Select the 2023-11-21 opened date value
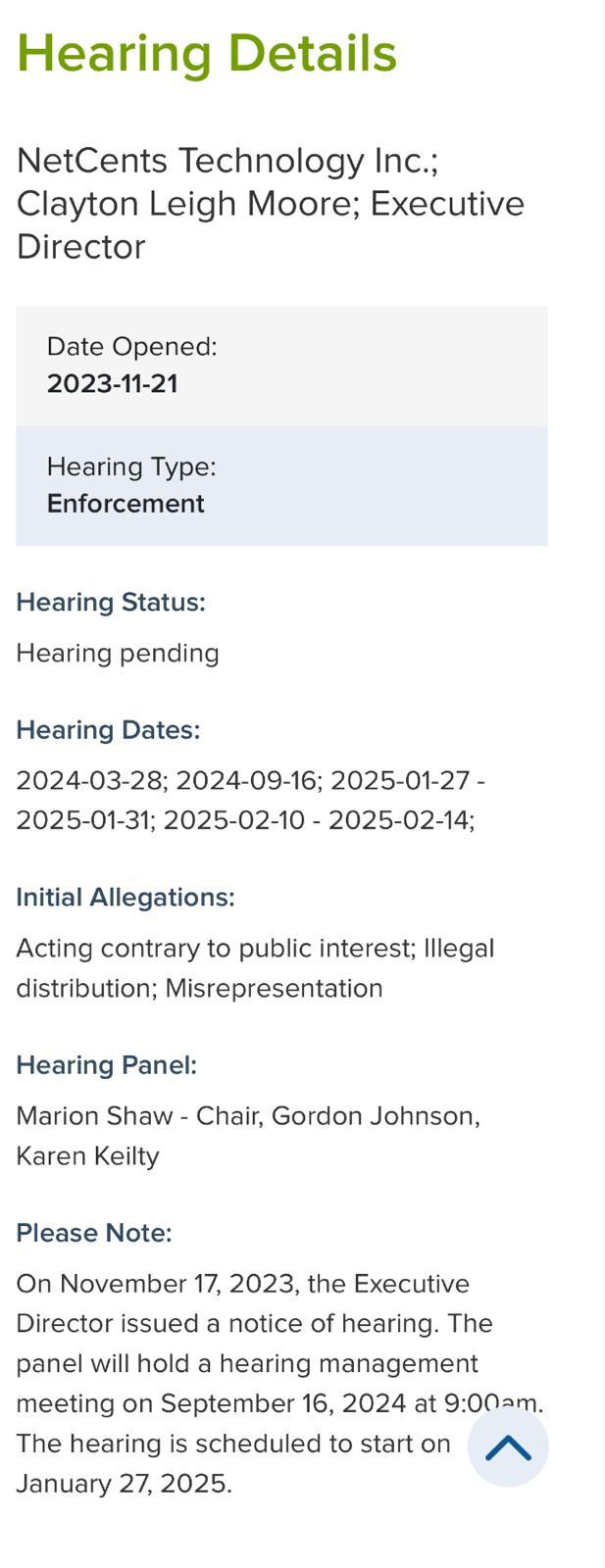This screenshot has width=605, height=1568. pyautogui.click(x=112, y=383)
